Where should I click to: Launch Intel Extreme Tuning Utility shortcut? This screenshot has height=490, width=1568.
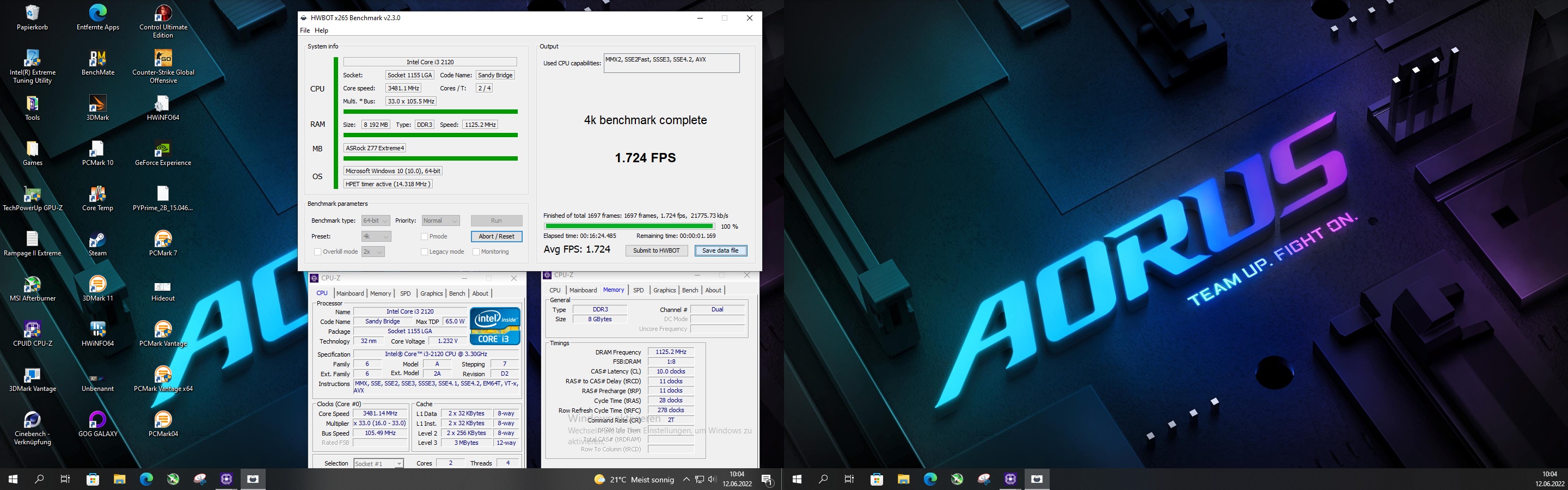32,67
